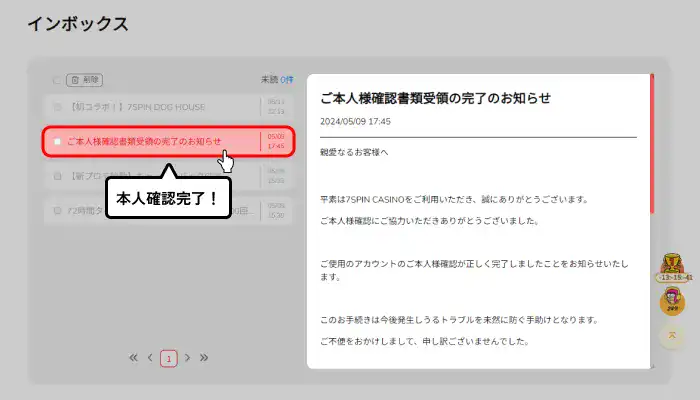Open the tiki countdown bonus icon
The image size is (700, 400).
click(x=672, y=267)
